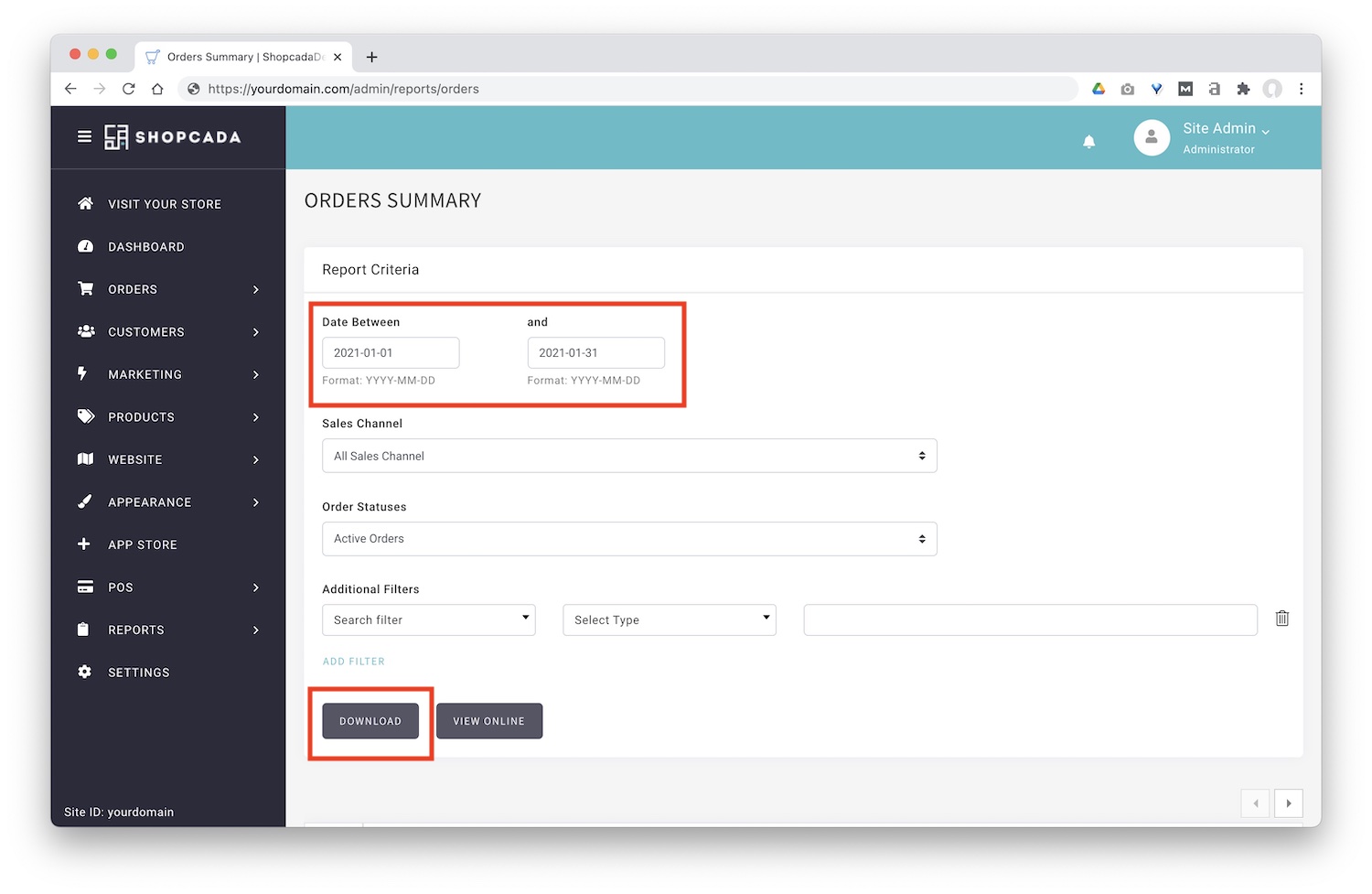
Task: Expand the Customers submenu chevron
Action: (256, 332)
